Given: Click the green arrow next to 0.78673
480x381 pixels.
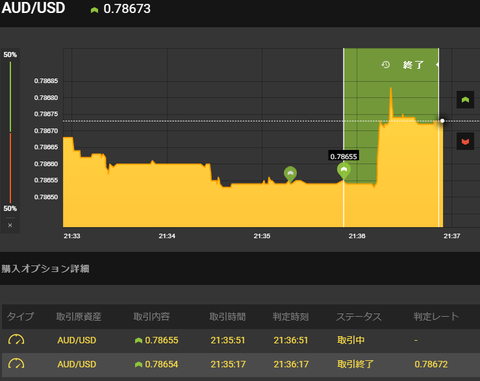Looking at the screenshot, I should click(x=94, y=10).
